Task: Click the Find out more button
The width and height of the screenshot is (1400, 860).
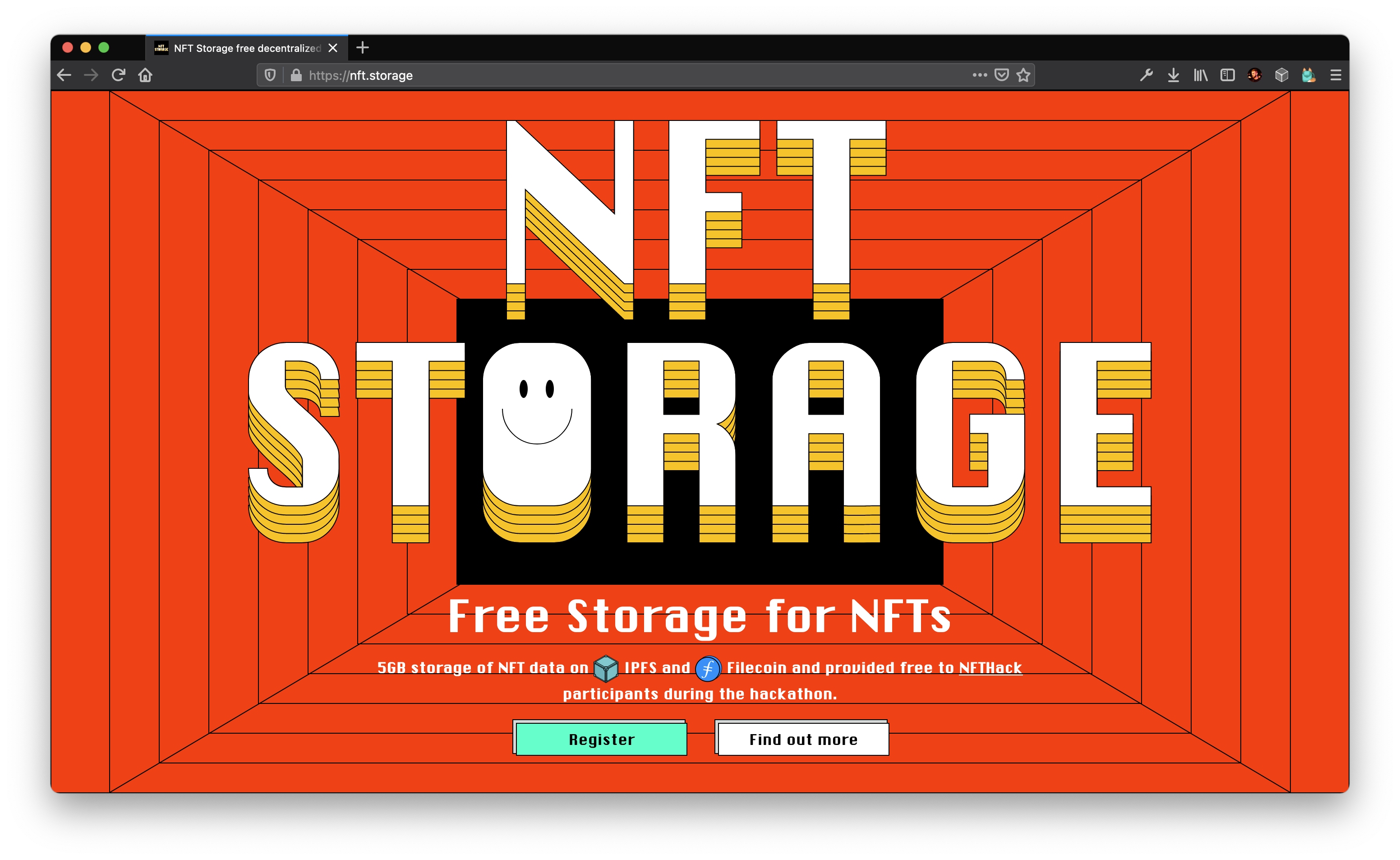Action: pyautogui.click(x=802, y=739)
